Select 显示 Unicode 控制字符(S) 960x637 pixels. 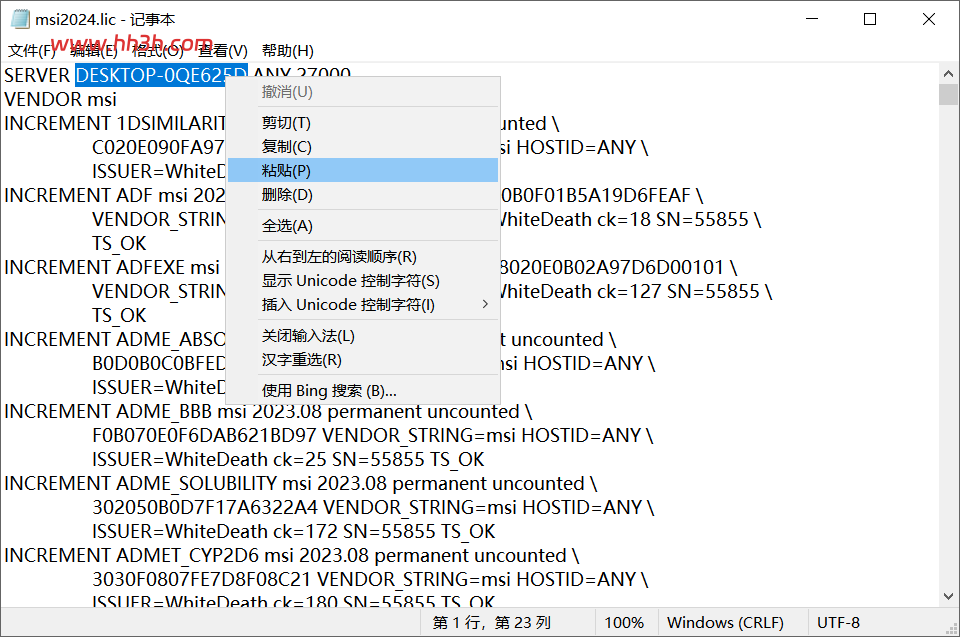click(x=363, y=281)
